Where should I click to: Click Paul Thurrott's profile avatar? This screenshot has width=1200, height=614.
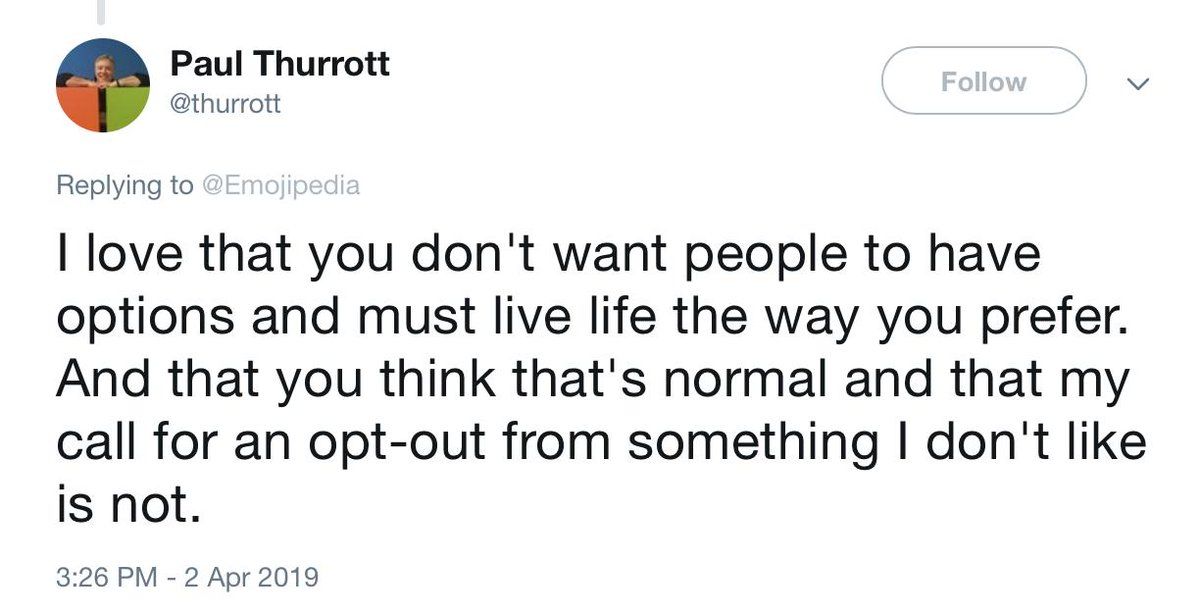pyautogui.click(x=103, y=85)
